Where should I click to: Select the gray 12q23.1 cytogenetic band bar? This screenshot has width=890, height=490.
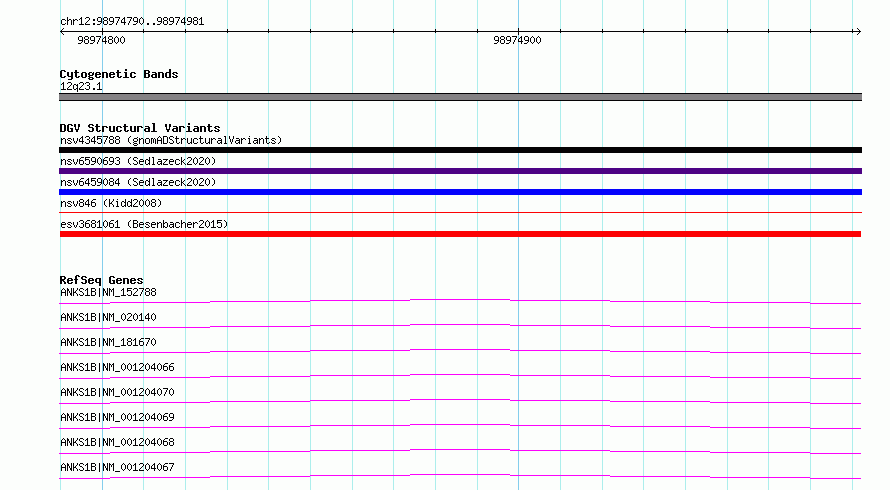[x=460, y=97]
